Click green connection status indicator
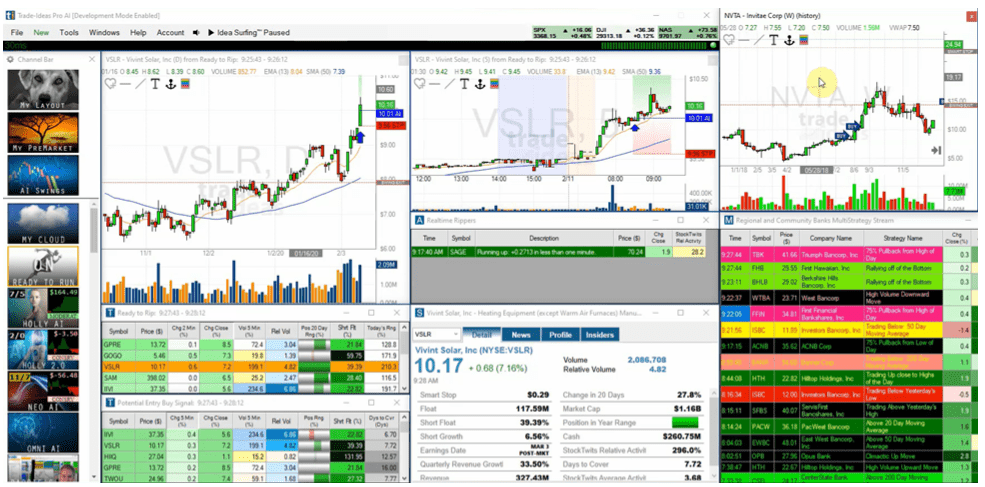This screenshot has width=985, height=487. click(x=714, y=45)
